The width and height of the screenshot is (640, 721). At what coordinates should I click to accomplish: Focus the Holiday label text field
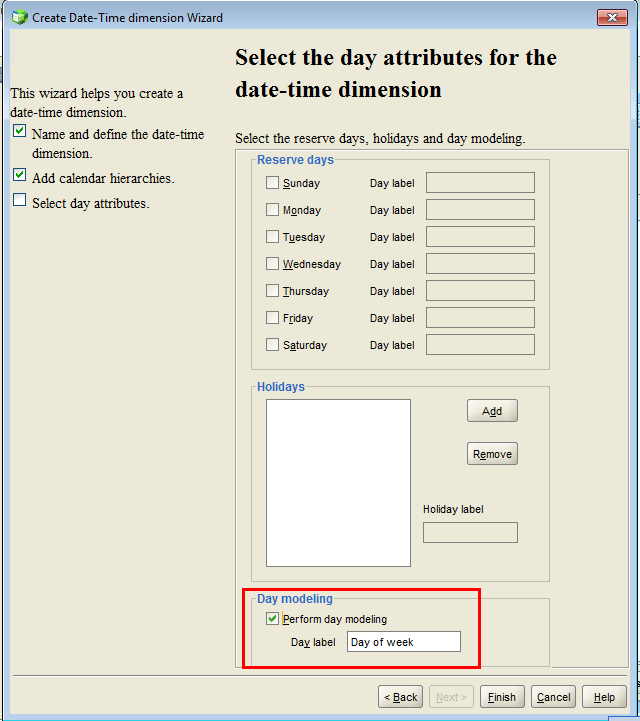pos(470,532)
